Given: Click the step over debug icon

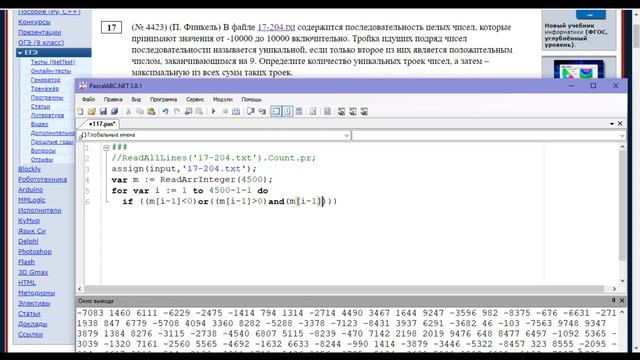Looking at the screenshot, I should [x=250, y=111].
